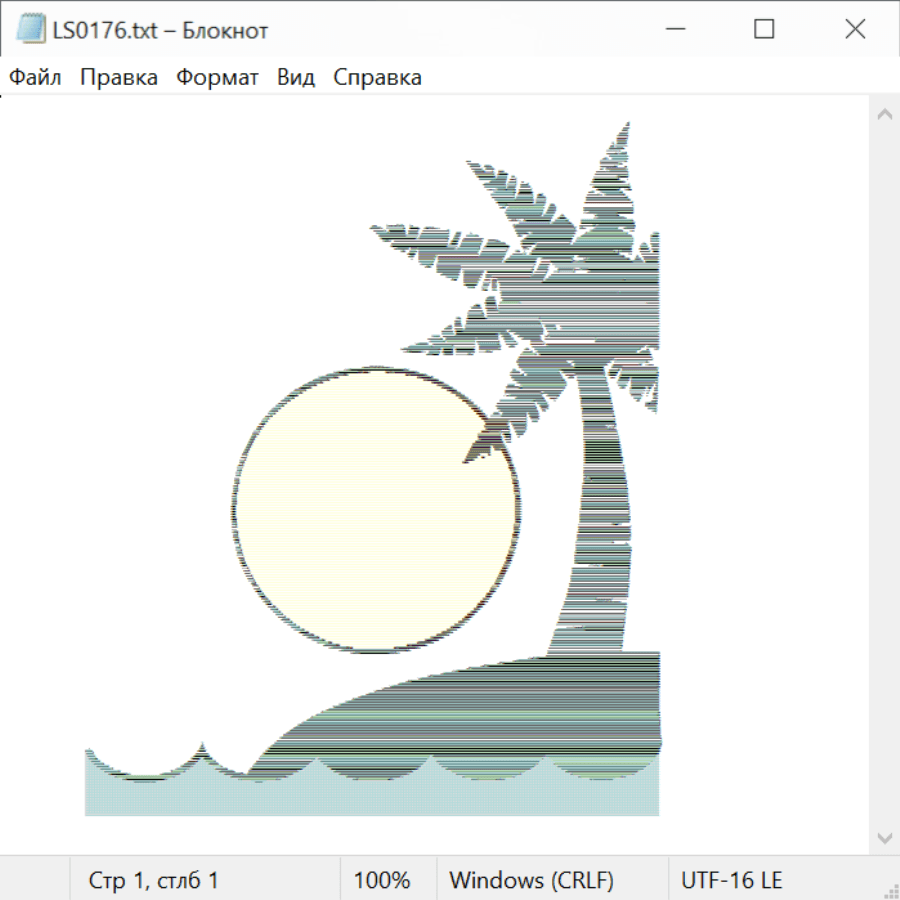900x900 pixels.
Task: Click the scroll up arrow
Action: click(884, 115)
